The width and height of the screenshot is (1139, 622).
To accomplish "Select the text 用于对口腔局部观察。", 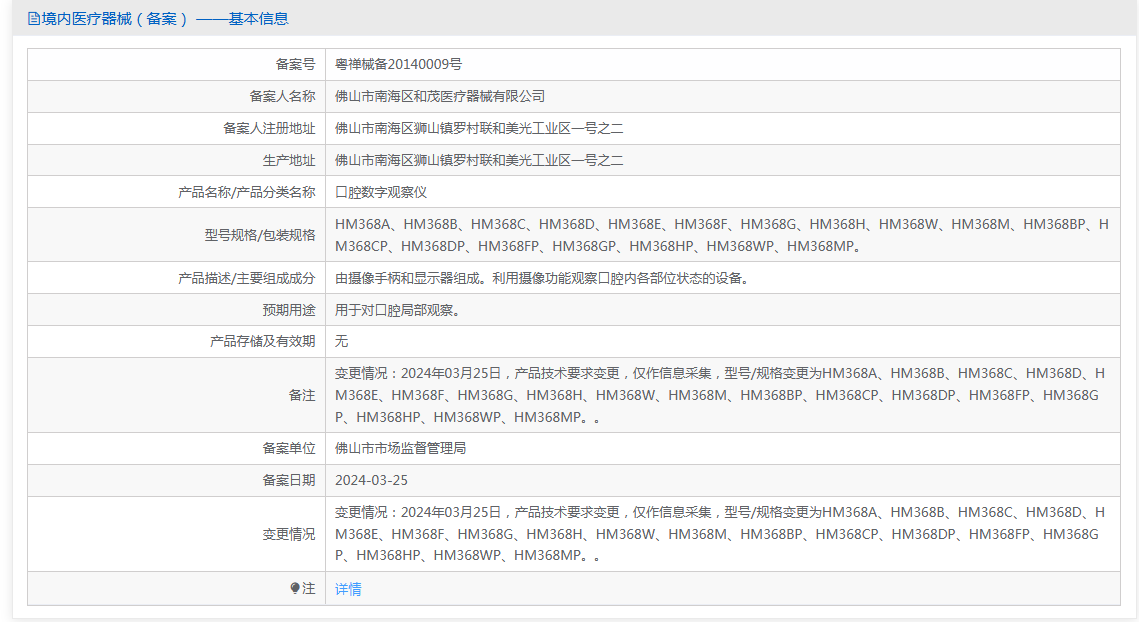I will tap(397, 310).
